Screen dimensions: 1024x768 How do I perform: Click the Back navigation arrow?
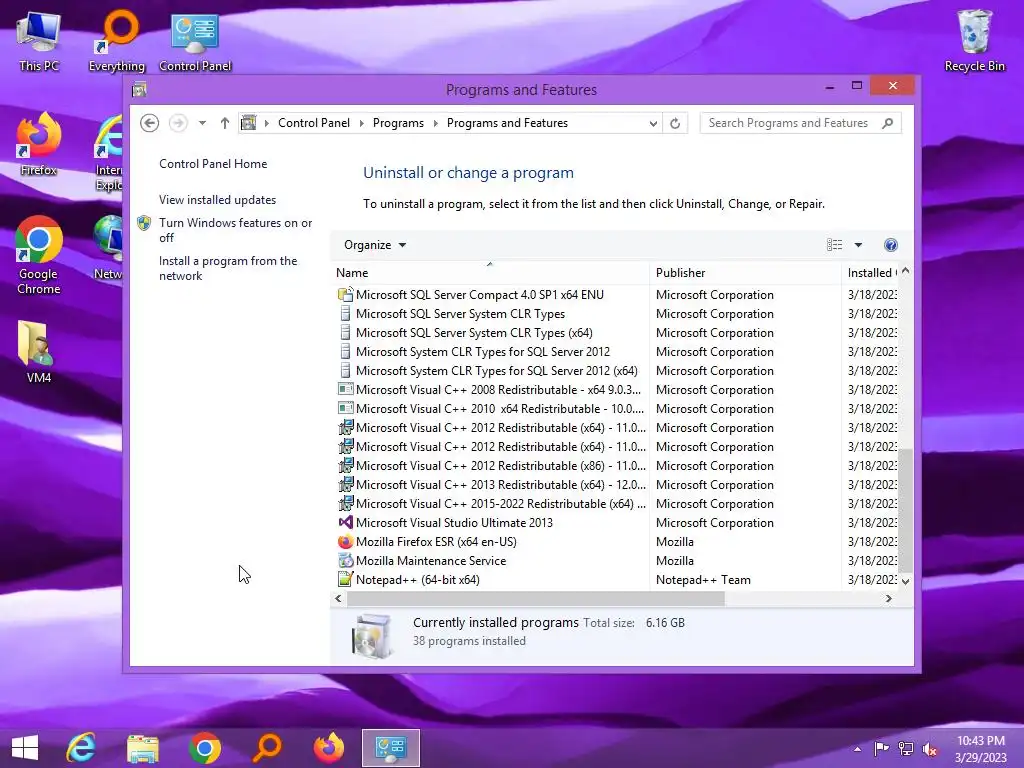pos(150,123)
